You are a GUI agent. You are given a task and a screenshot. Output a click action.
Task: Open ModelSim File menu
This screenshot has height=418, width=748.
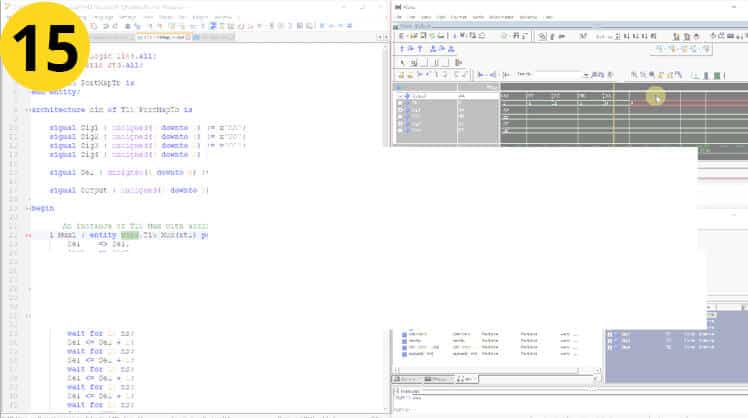[399, 17]
